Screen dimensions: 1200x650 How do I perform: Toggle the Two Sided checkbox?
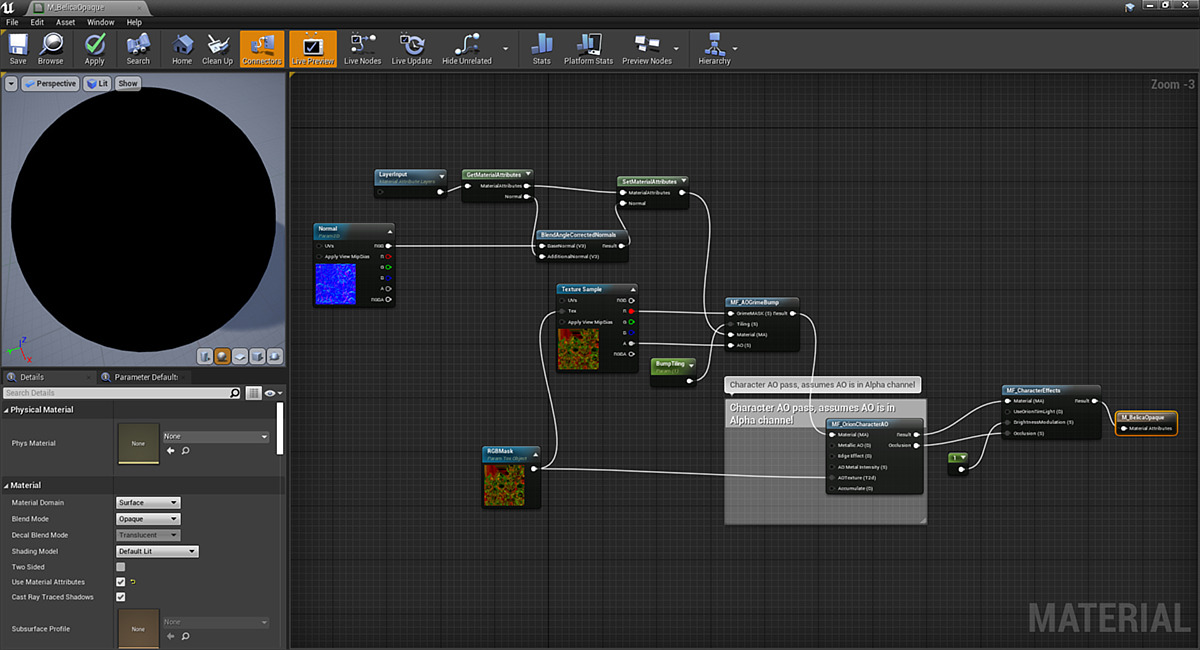click(x=120, y=566)
